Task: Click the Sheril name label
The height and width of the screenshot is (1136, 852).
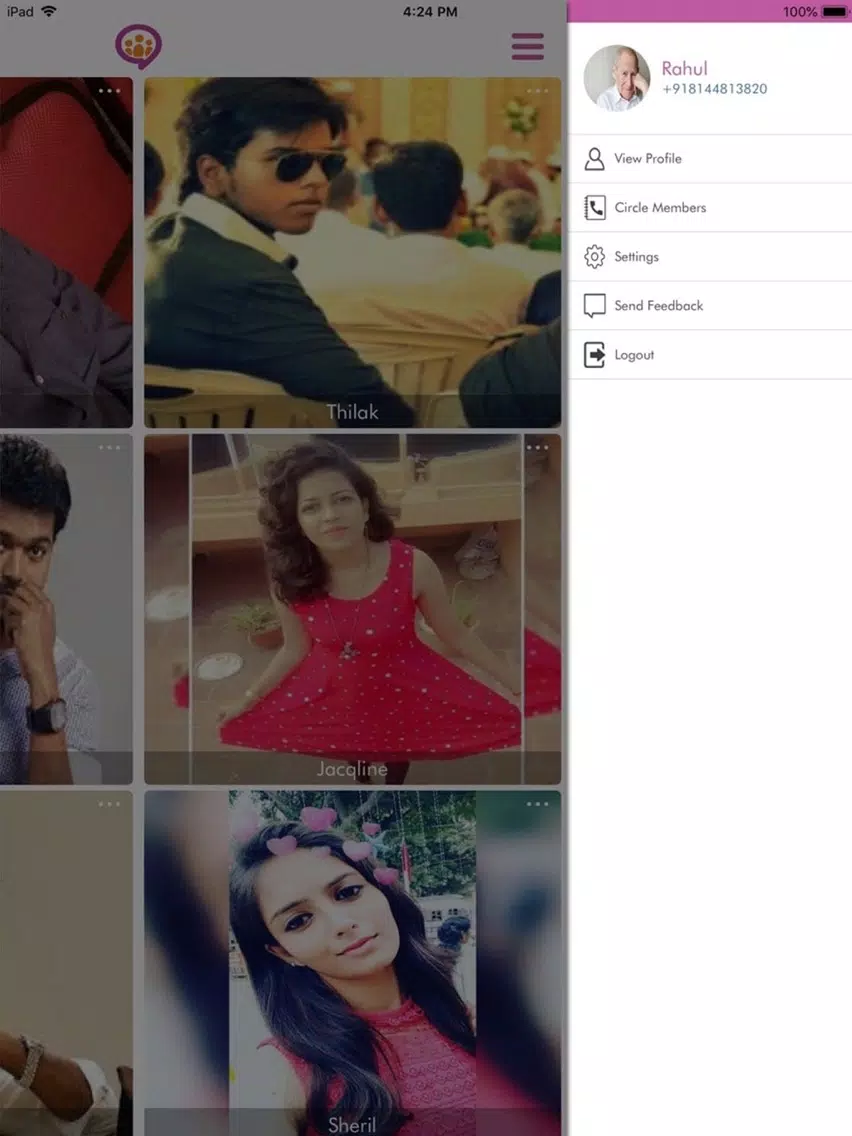Action: pyautogui.click(x=352, y=1125)
